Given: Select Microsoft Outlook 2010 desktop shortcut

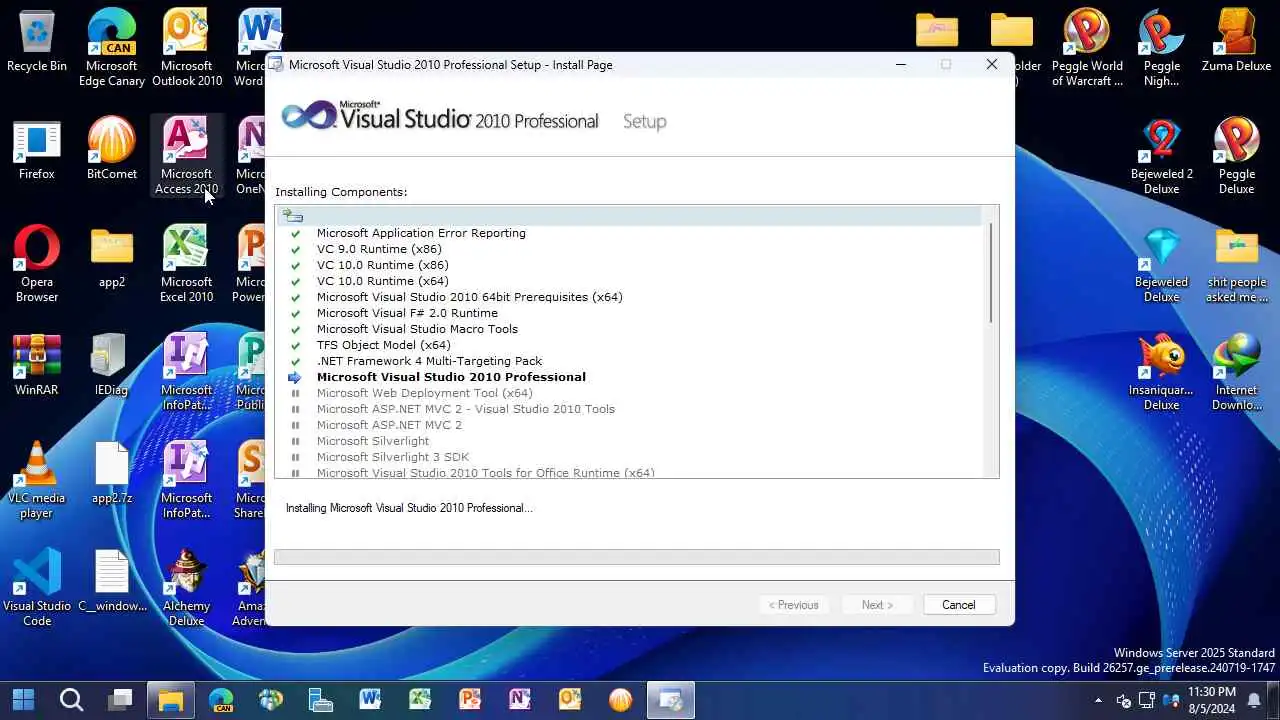Looking at the screenshot, I should pos(187,48).
